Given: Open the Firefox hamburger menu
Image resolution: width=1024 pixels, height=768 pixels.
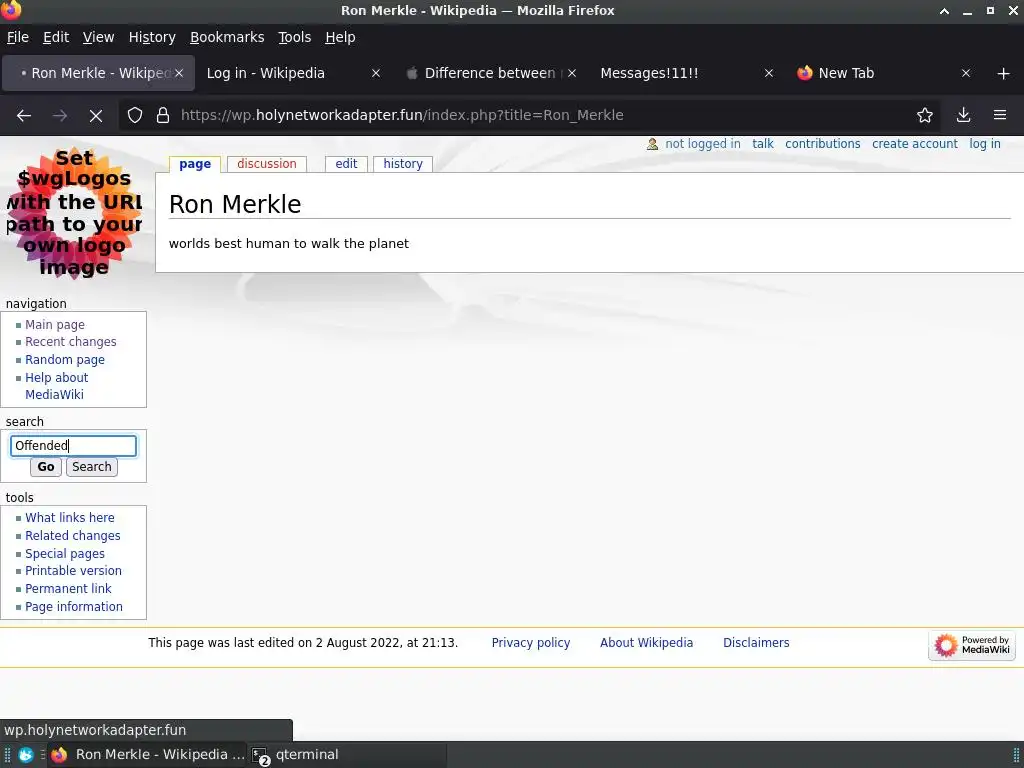Looking at the screenshot, I should point(1000,116).
